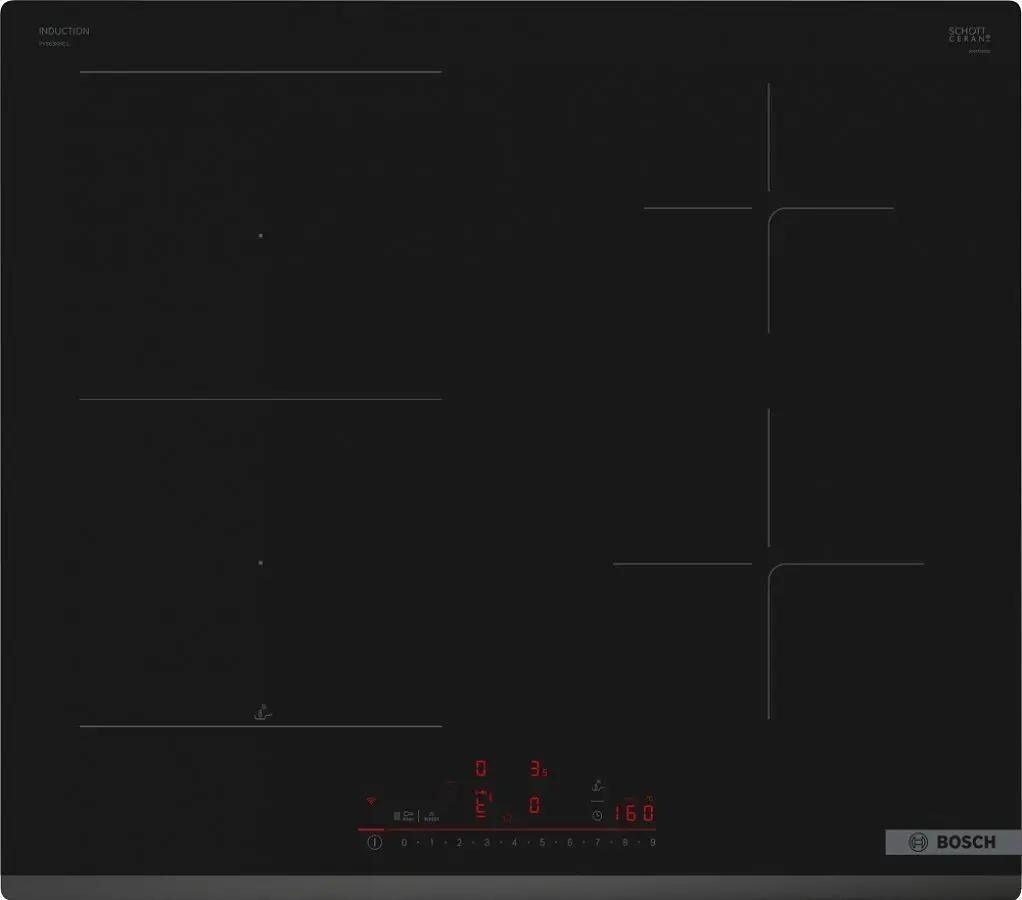
Task: Set power level 0 on the slider
Action: point(404,843)
